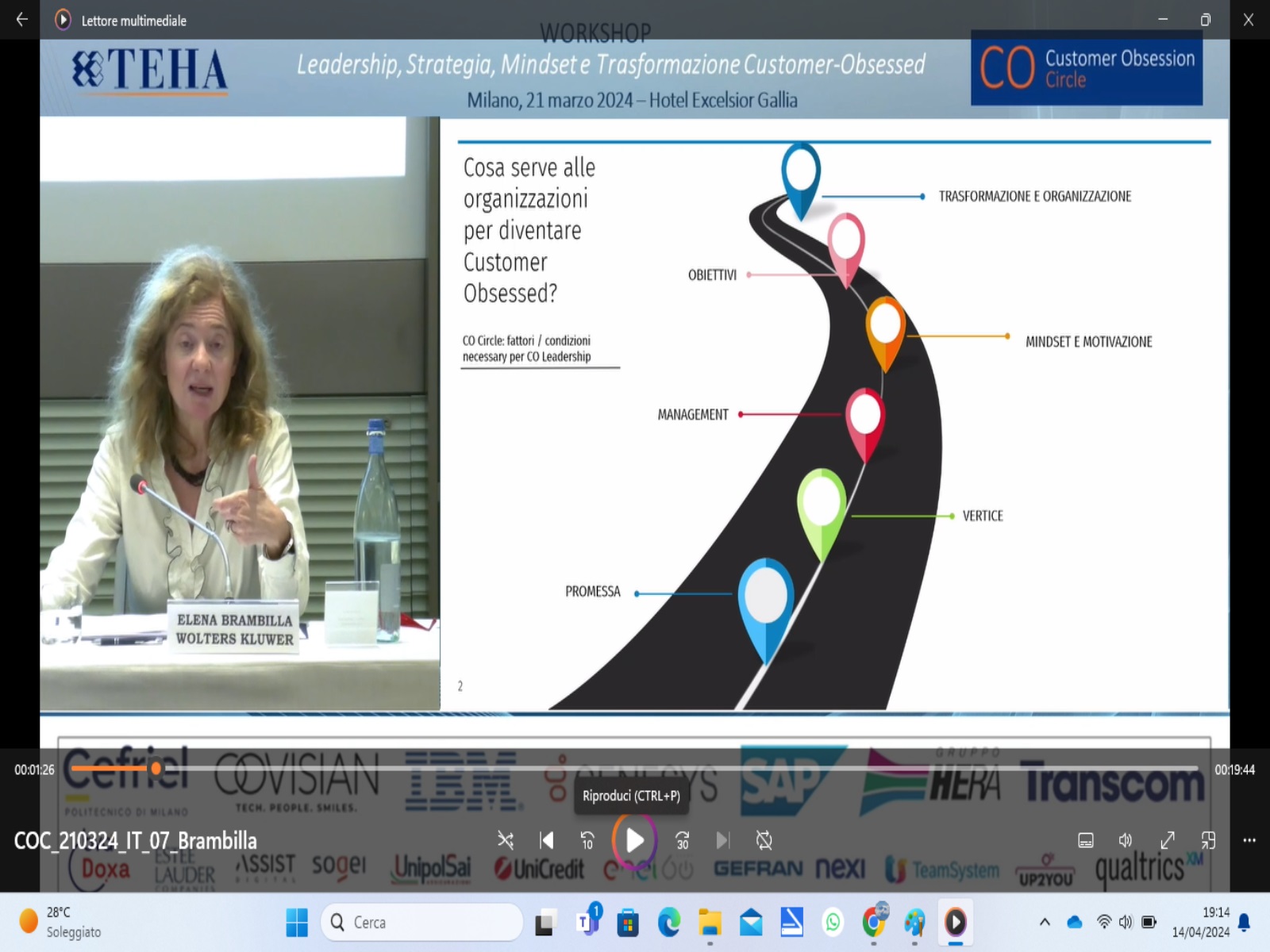Jump to the next track
This screenshot has height=952, width=1270.
pyautogui.click(x=722, y=840)
